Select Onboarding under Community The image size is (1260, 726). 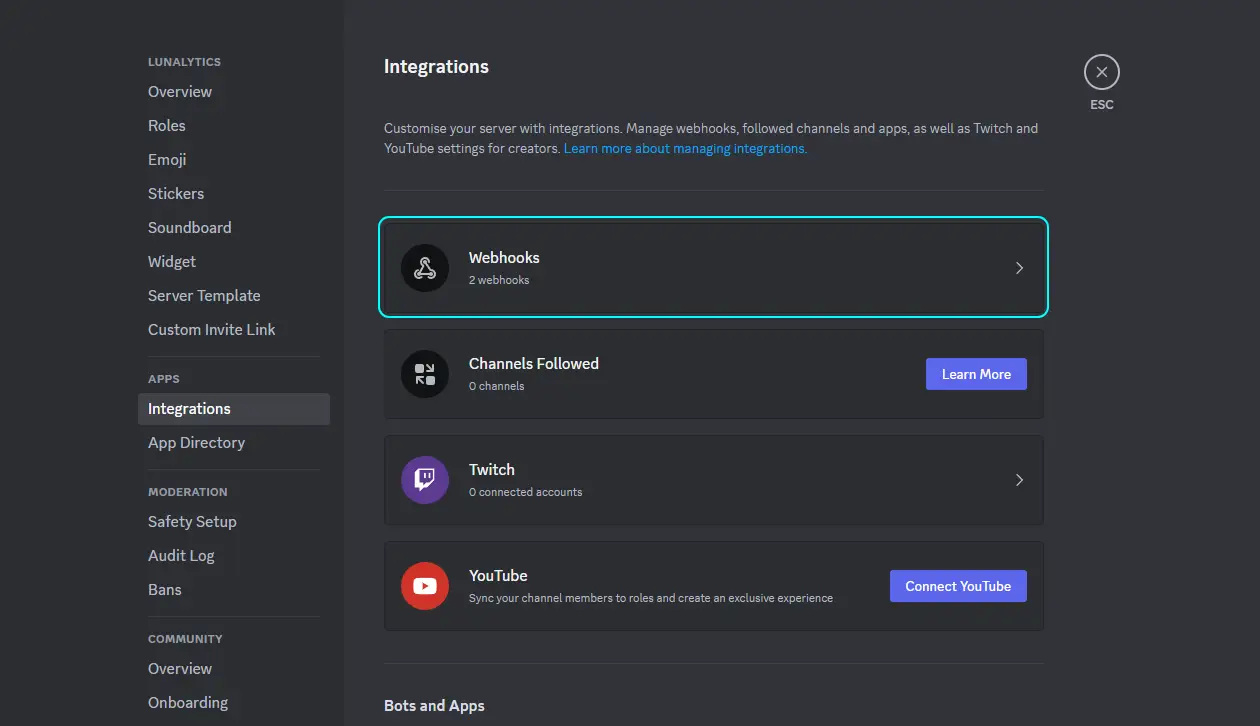[188, 702]
